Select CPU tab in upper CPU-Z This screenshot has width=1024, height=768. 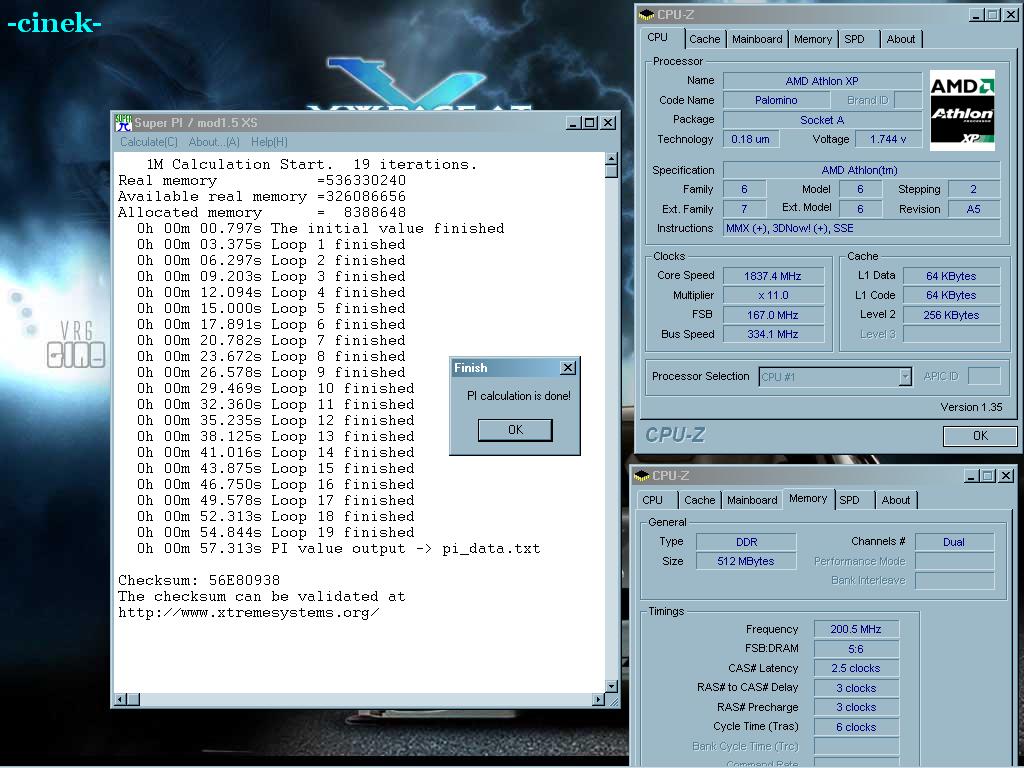pos(658,37)
